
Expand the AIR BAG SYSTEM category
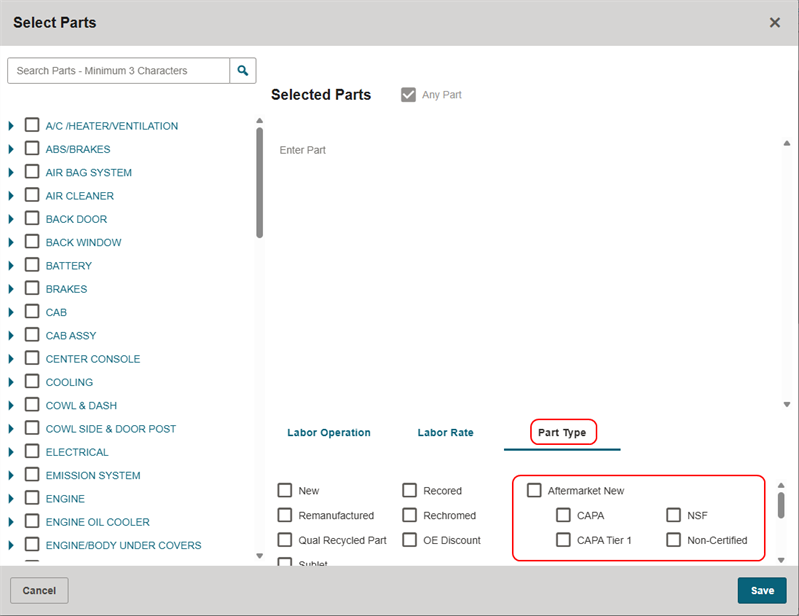coord(11,173)
